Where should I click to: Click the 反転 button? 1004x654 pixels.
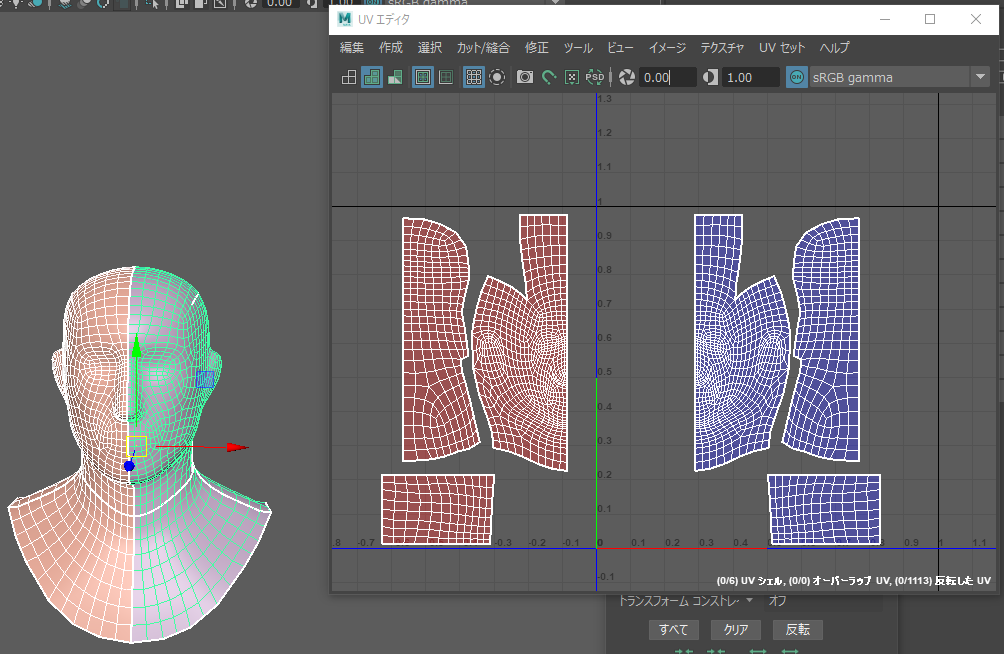click(797, 630)
